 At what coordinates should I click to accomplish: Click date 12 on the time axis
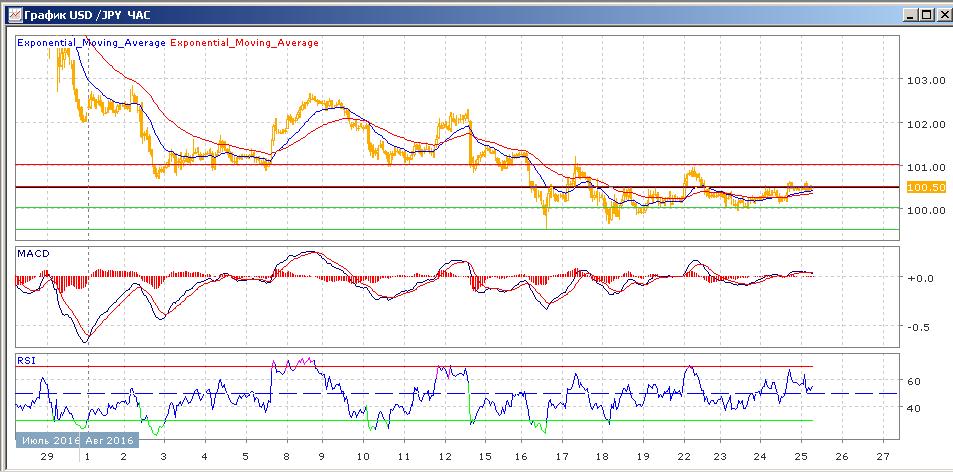[444, 456]
